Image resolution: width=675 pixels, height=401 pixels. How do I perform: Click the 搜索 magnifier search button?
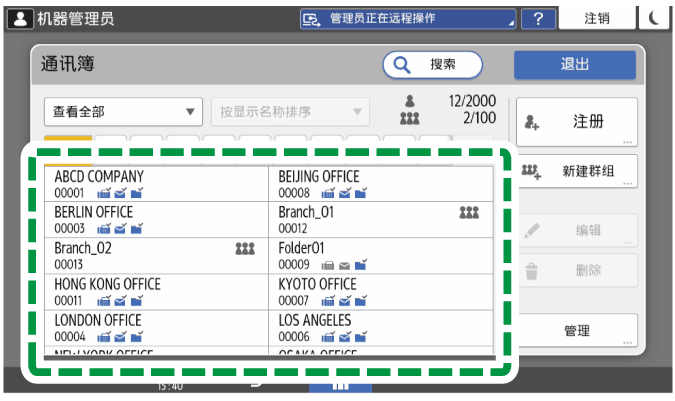[432, 64]
